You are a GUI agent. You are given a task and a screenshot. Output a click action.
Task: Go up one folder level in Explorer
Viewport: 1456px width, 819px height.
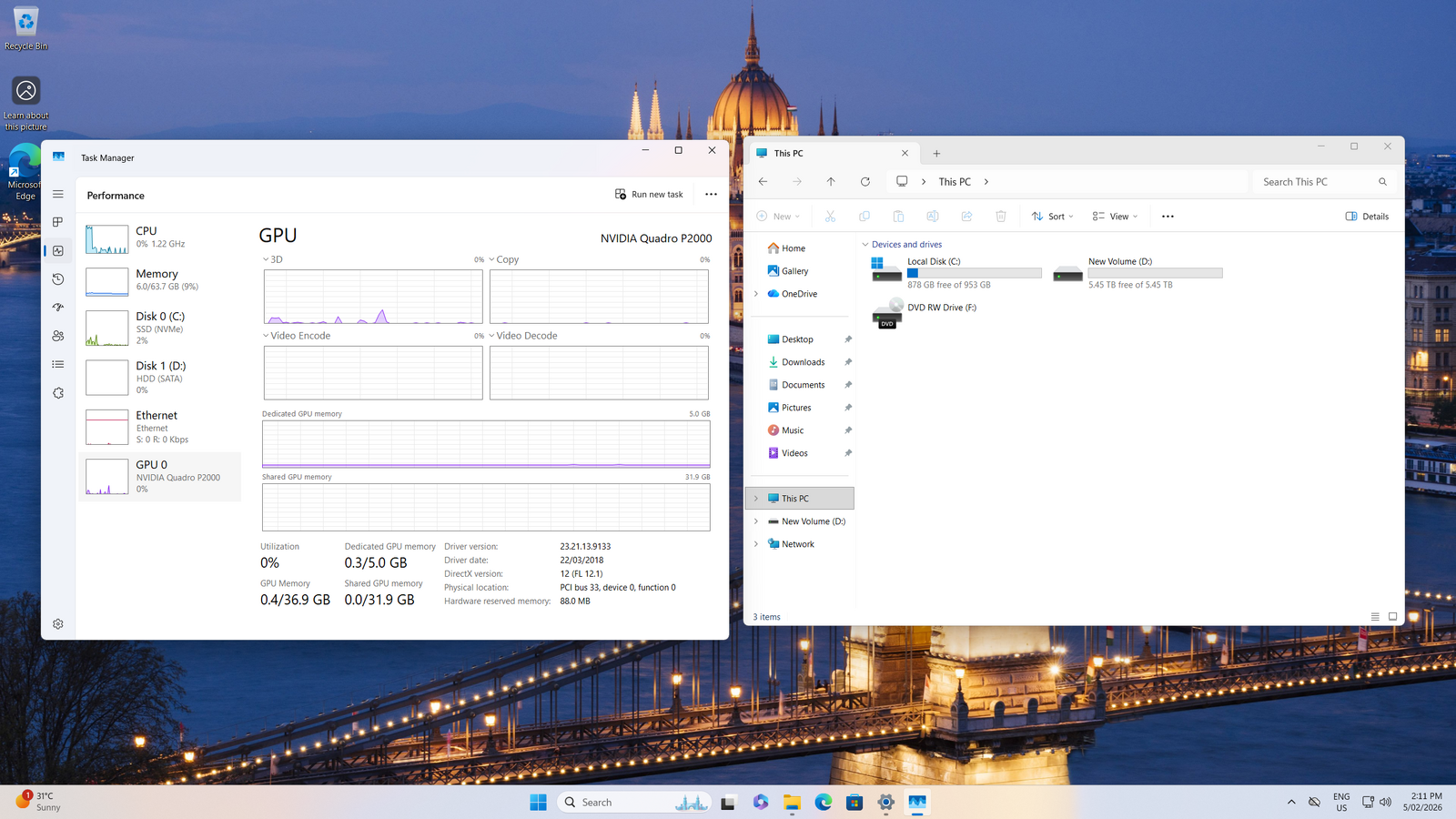[831, 182]
